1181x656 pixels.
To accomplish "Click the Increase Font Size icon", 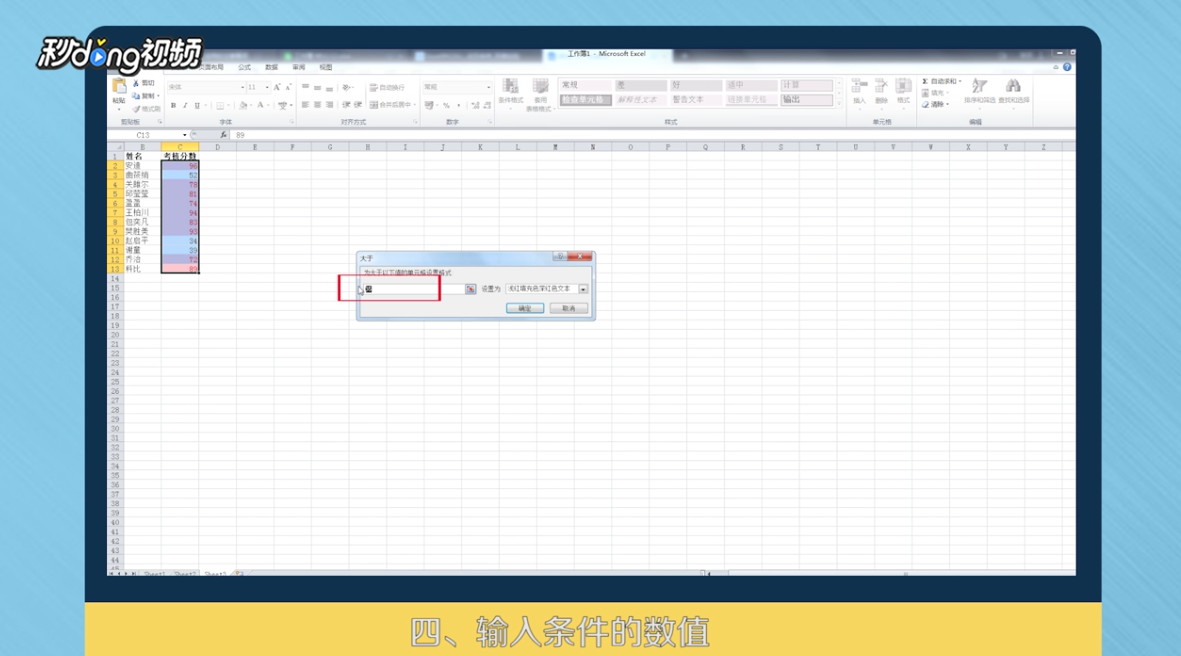I will click(x=277, y=87).
